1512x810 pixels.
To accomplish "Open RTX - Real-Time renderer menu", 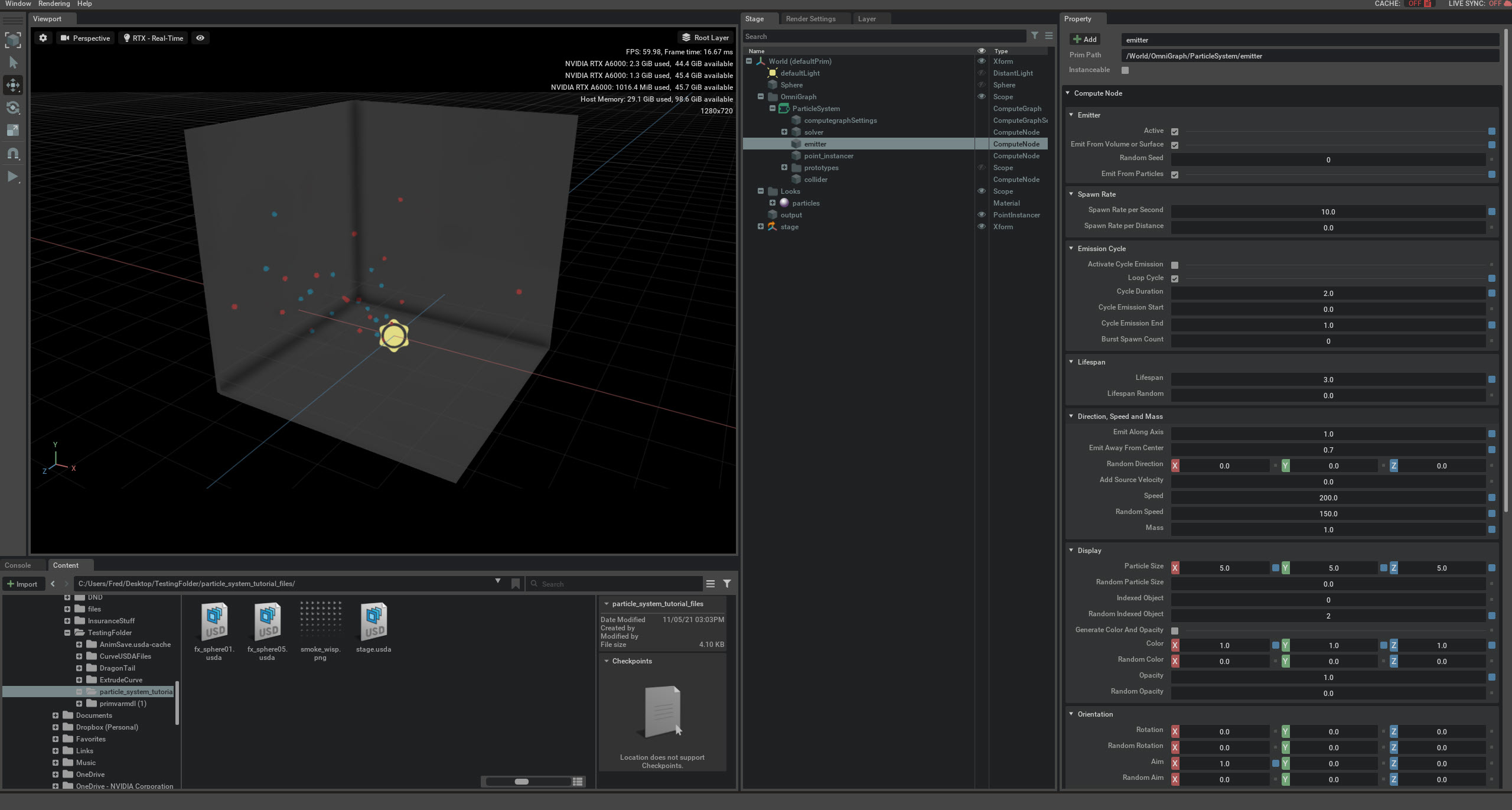I will pos(154,38).
